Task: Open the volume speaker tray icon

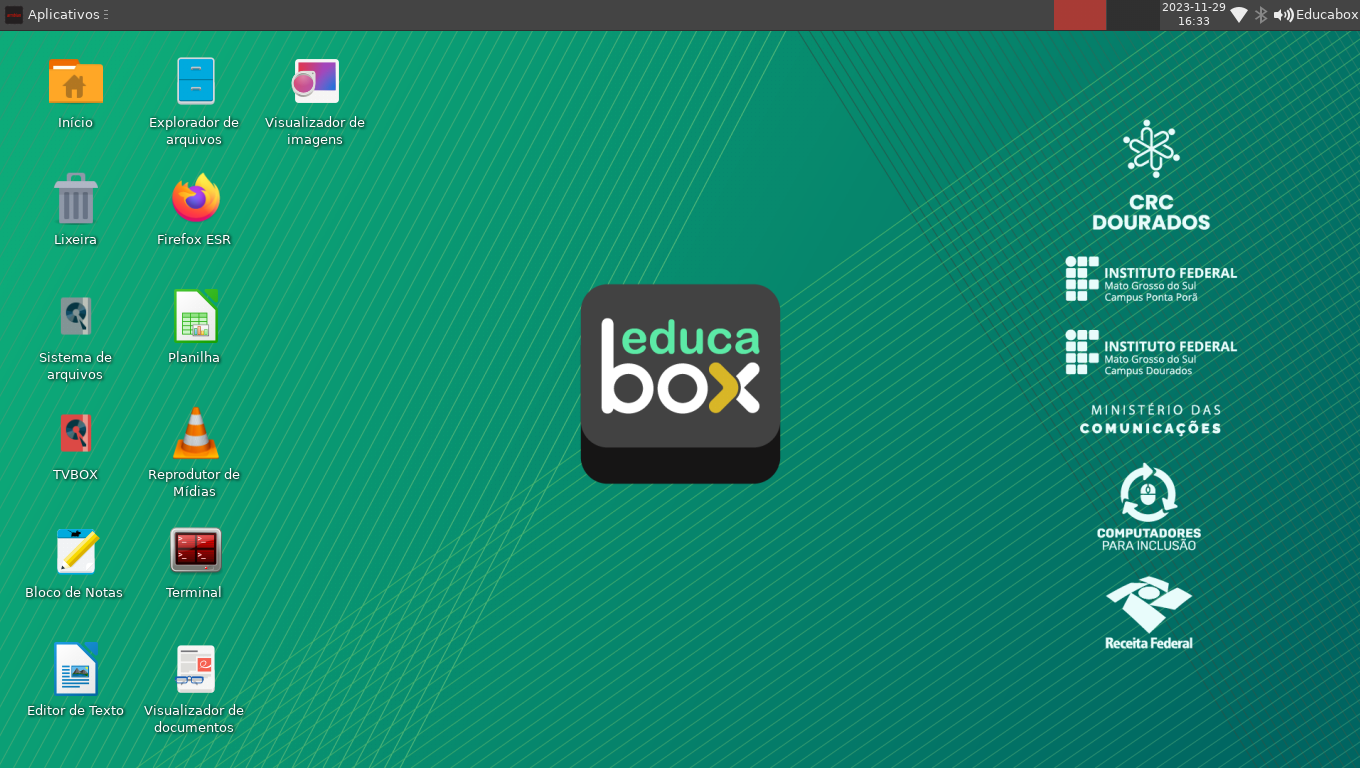Action: [x=1283, y=15]
